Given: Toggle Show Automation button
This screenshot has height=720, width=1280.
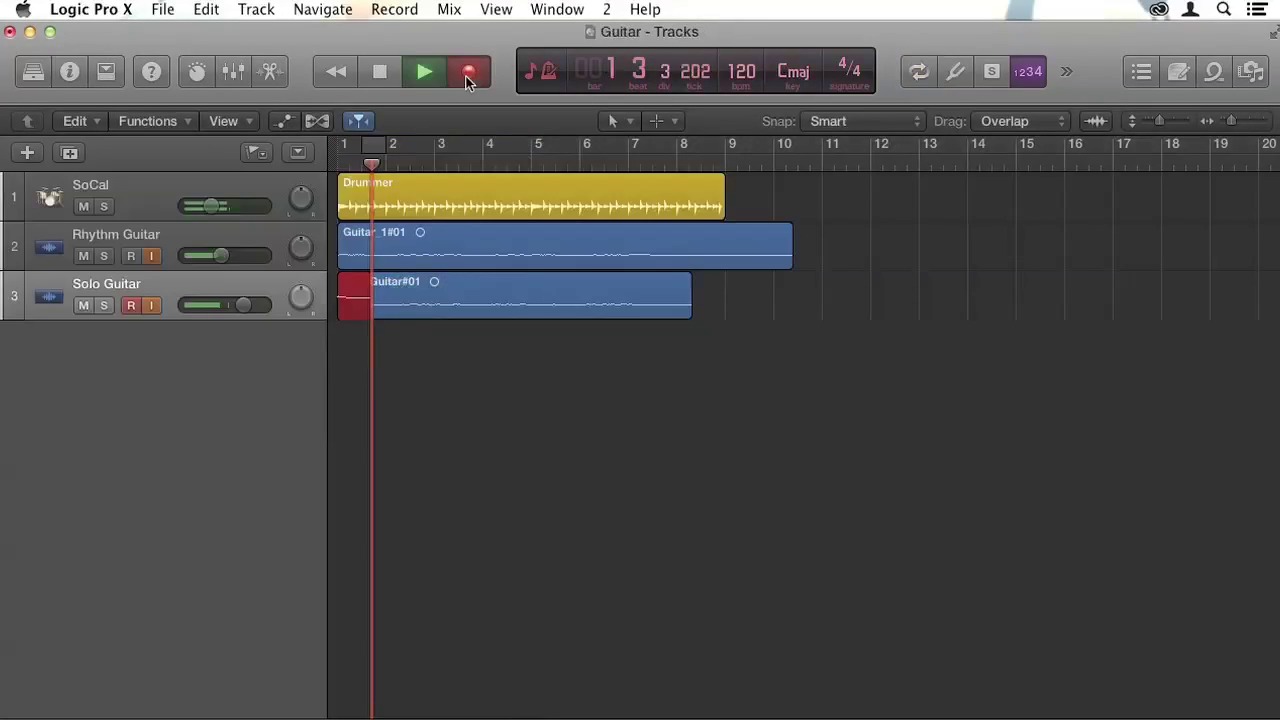Looking at the screenshot, I should tap(285, 121).
